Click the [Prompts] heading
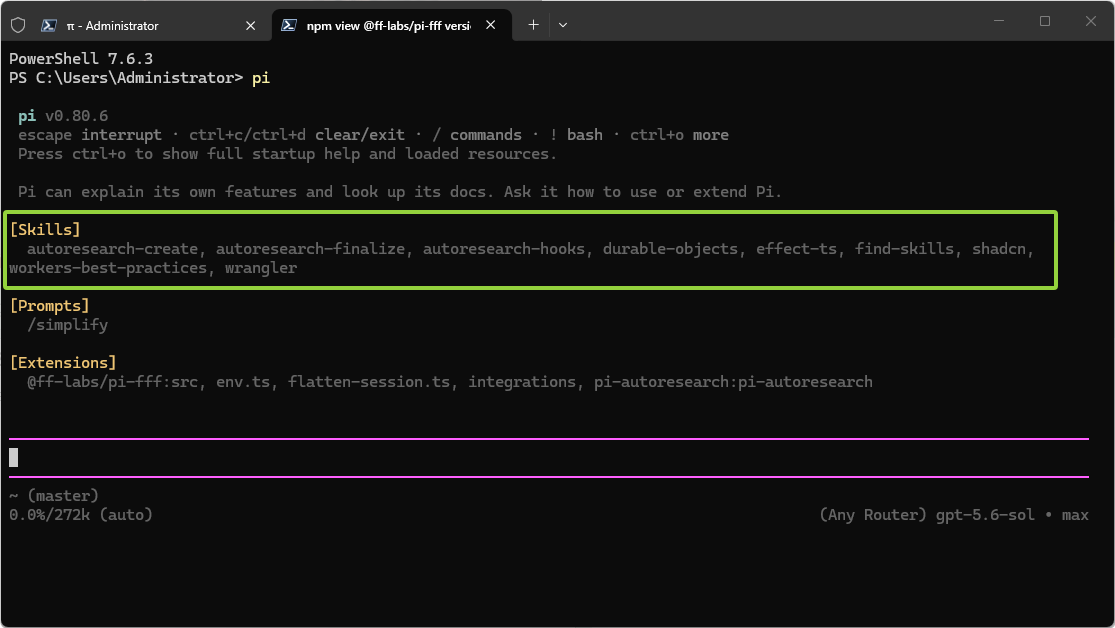This screenshot has height=628, width=1115. coord(50,306)
